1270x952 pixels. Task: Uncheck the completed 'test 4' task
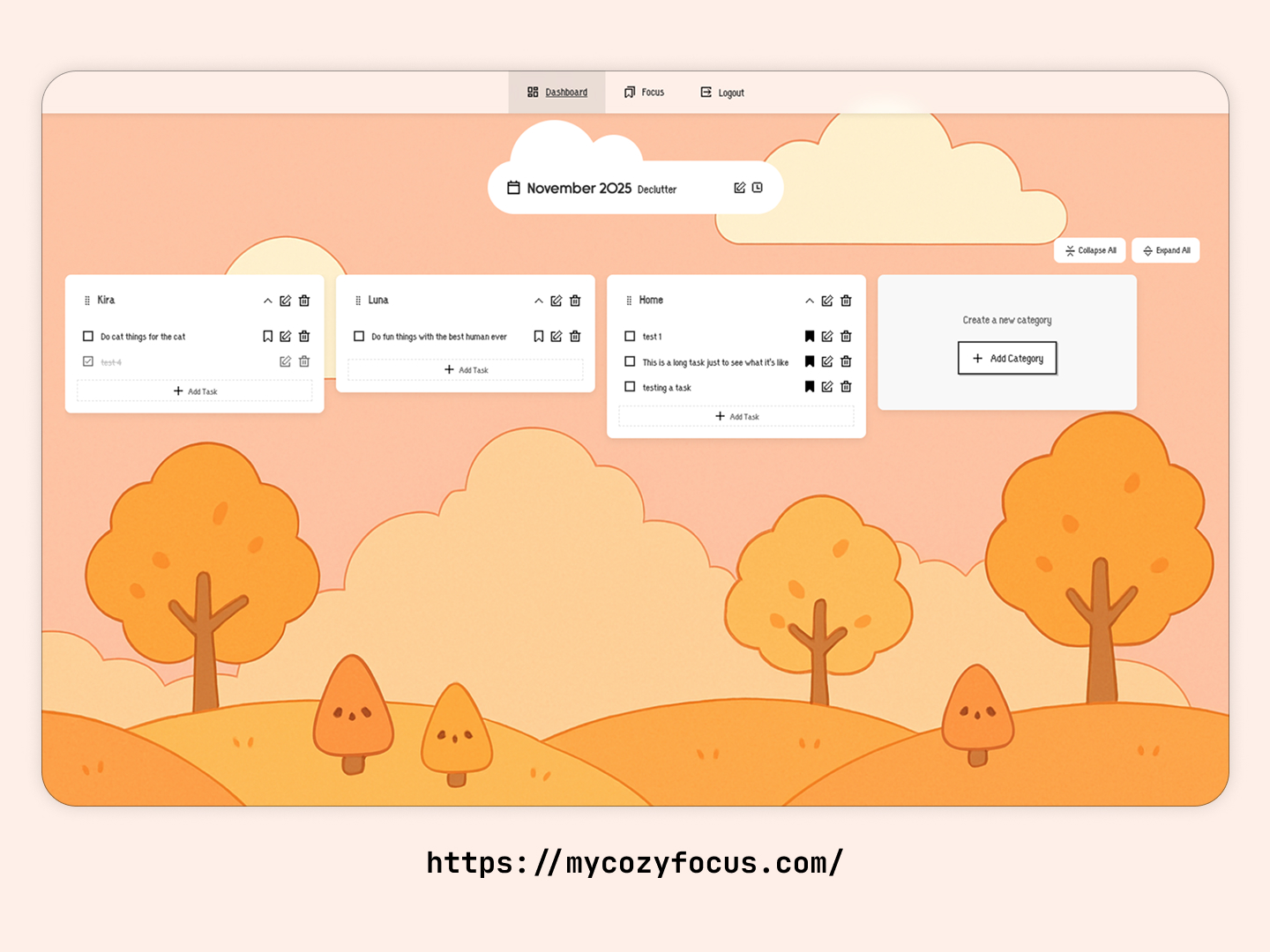[88, 361]
